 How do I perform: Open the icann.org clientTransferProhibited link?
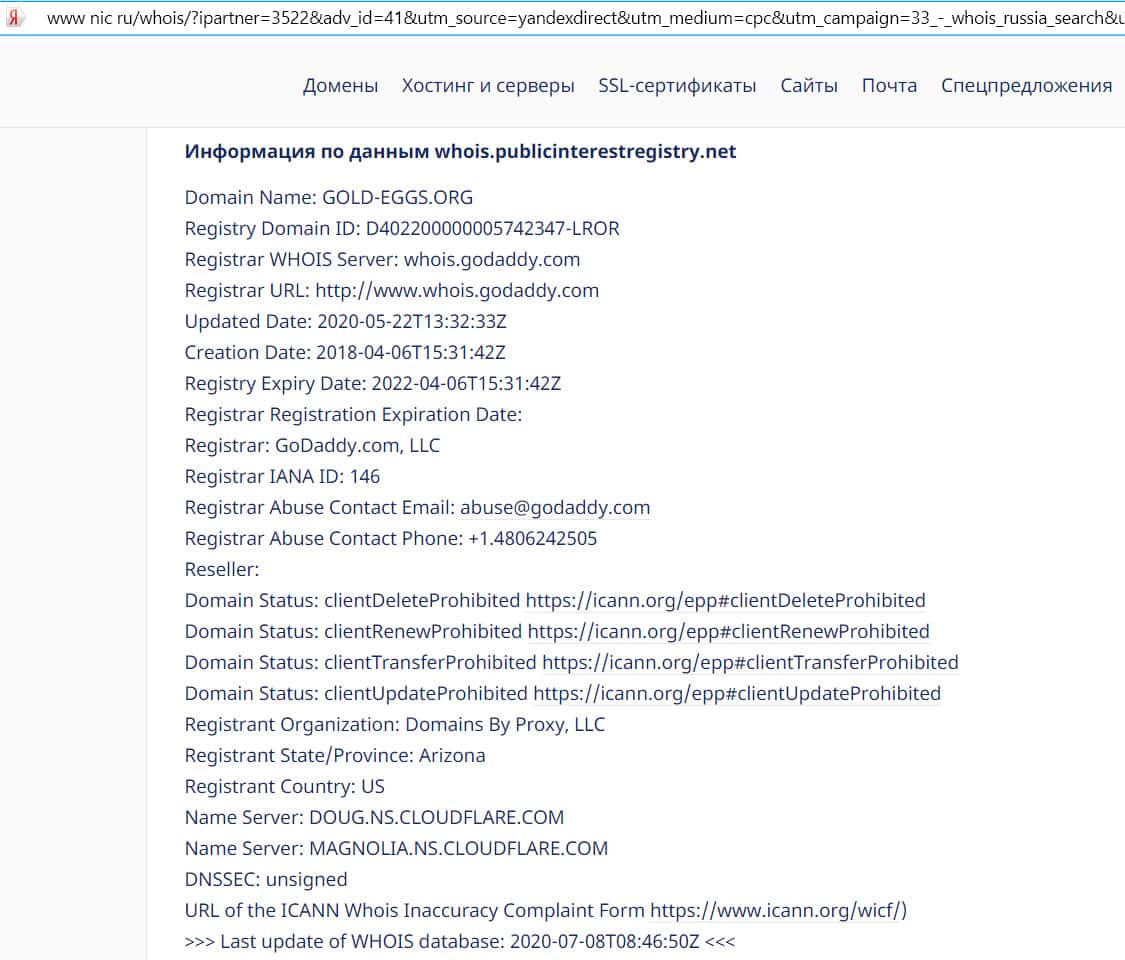pyautogui.click(x=750, y=662)
